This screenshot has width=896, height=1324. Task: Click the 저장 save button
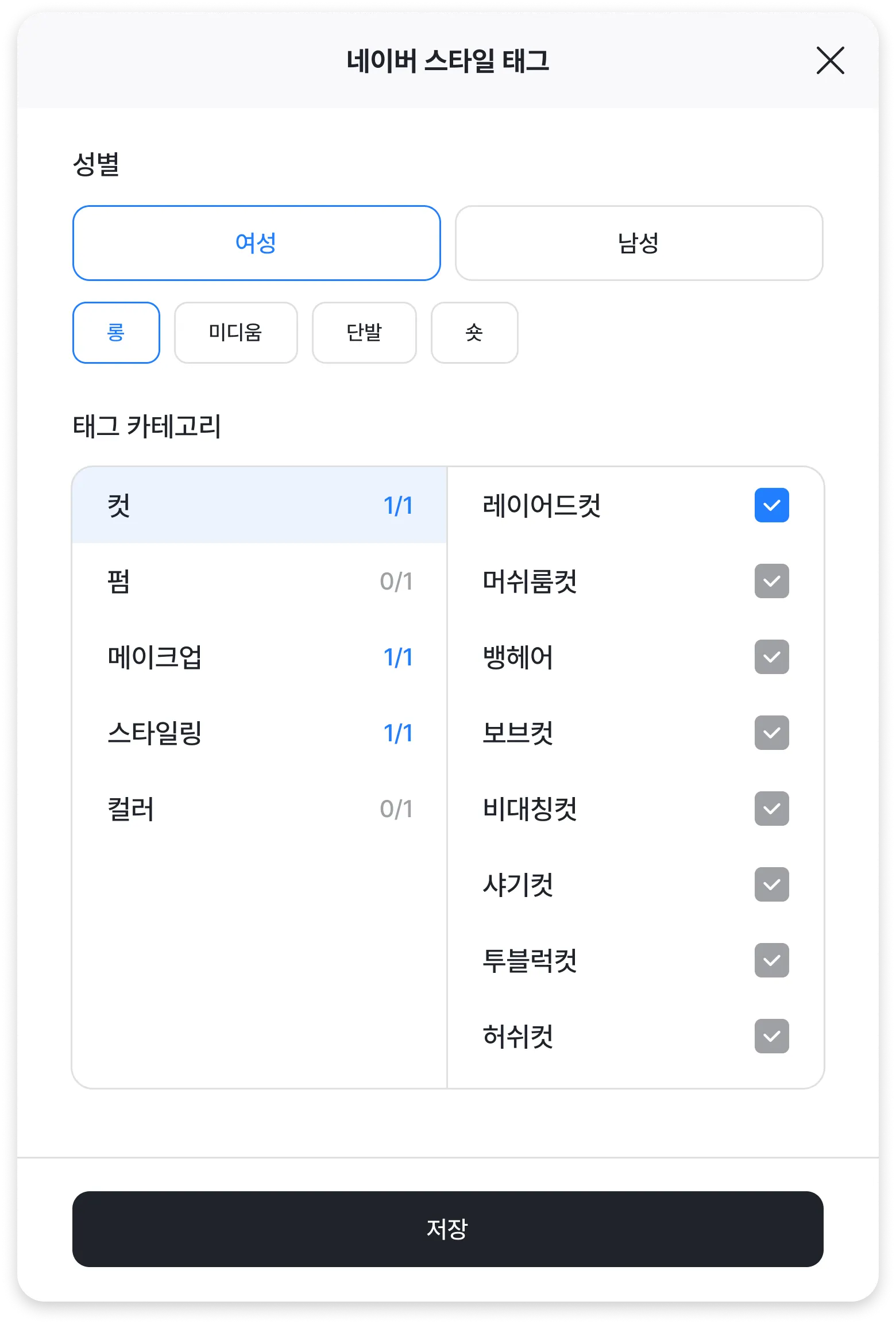447,1229
